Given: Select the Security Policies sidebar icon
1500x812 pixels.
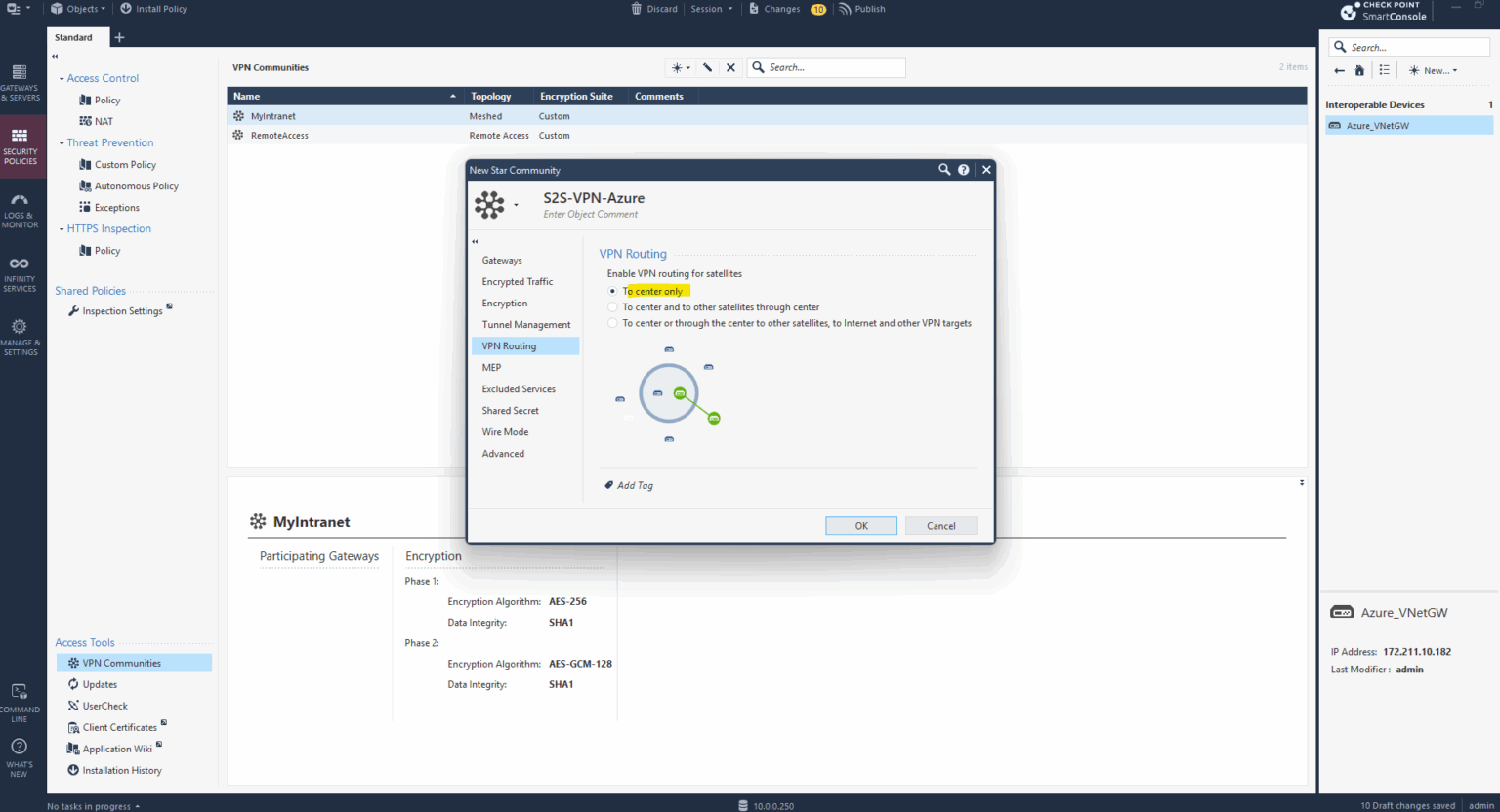Looking at the screenshot, I should click(21, 144).
